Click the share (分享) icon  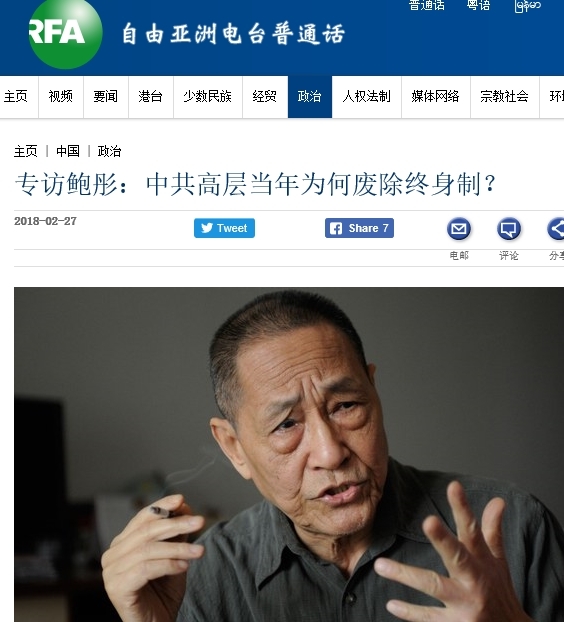(x=556, y=229)
